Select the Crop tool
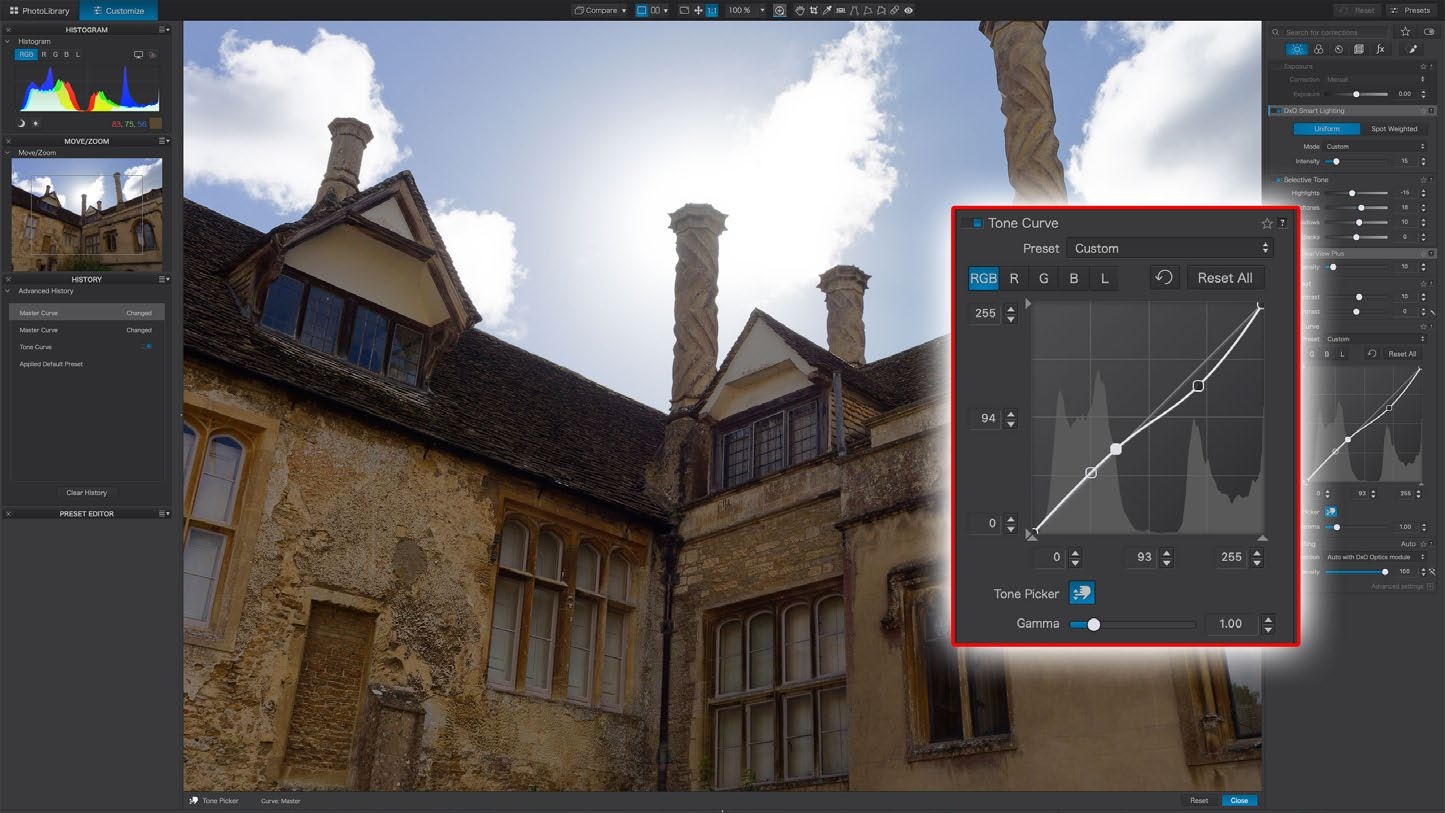This screenshot has height=813, width=1445. click(814, 10)
